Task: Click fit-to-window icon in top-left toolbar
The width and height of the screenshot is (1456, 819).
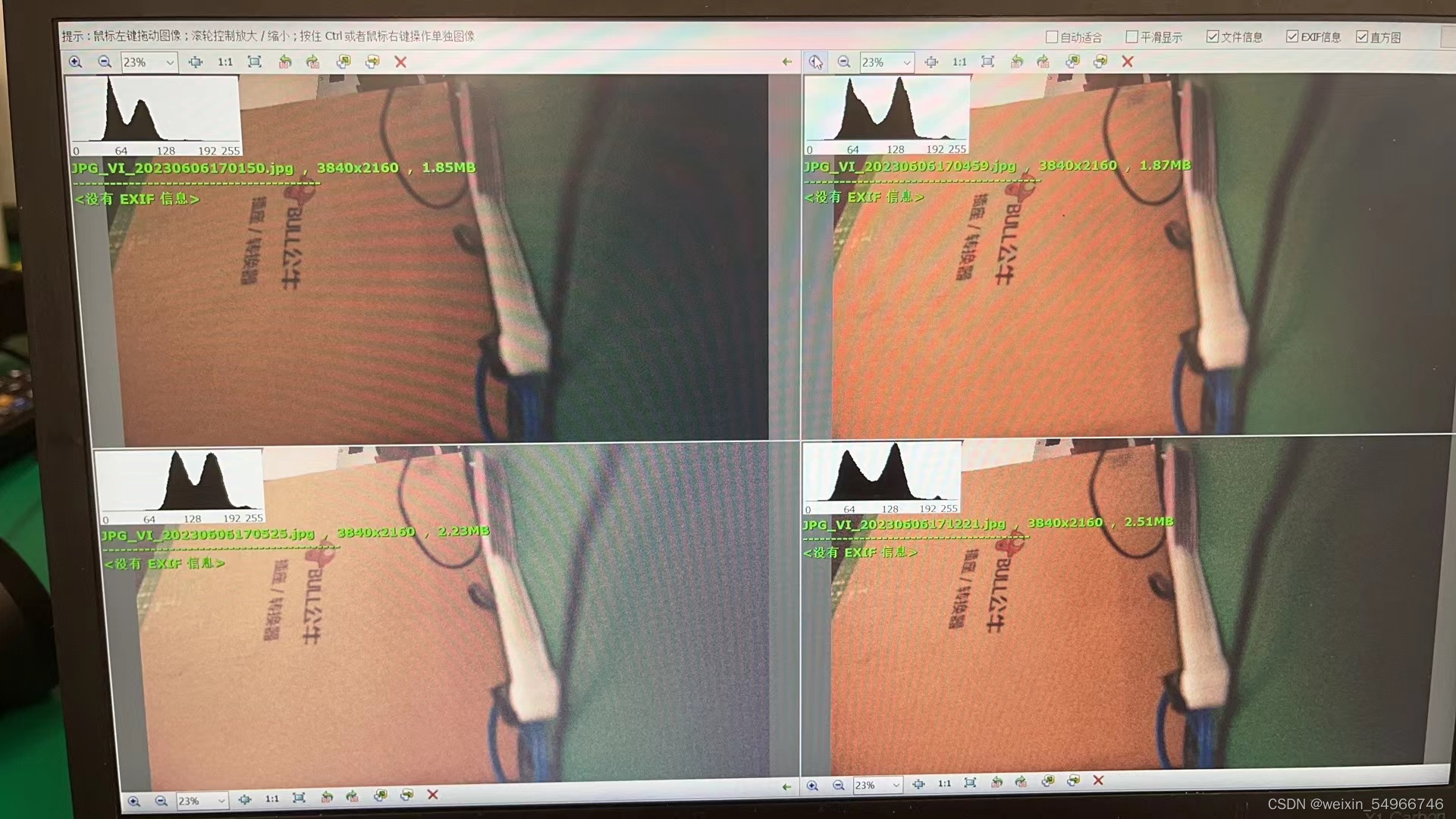Action: coord(255,62)
